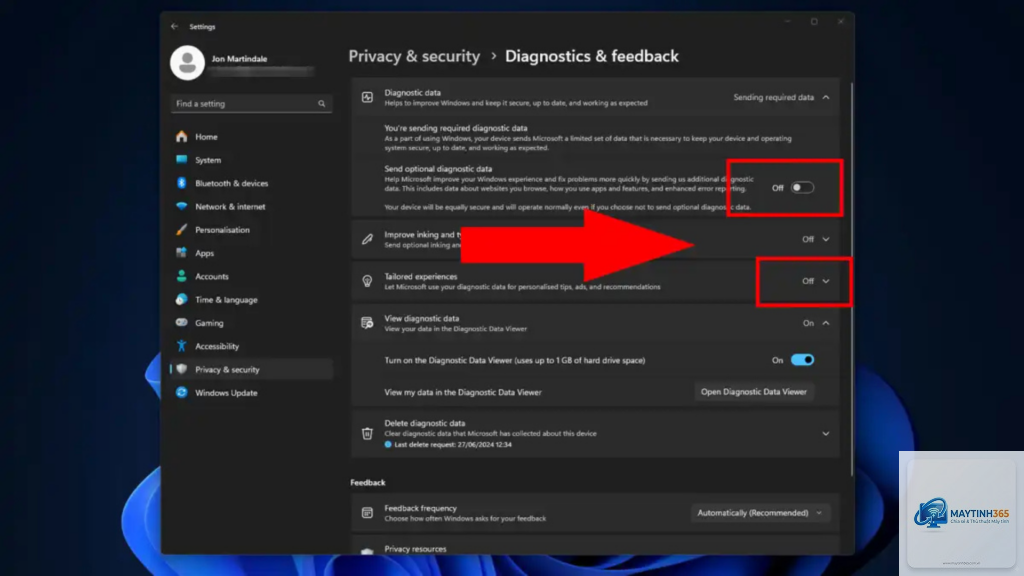Image resolution: width=1024 pixels, height=576 pixels.
Task: Click the Find a setting search box
Action: click(x=251, y=104)
